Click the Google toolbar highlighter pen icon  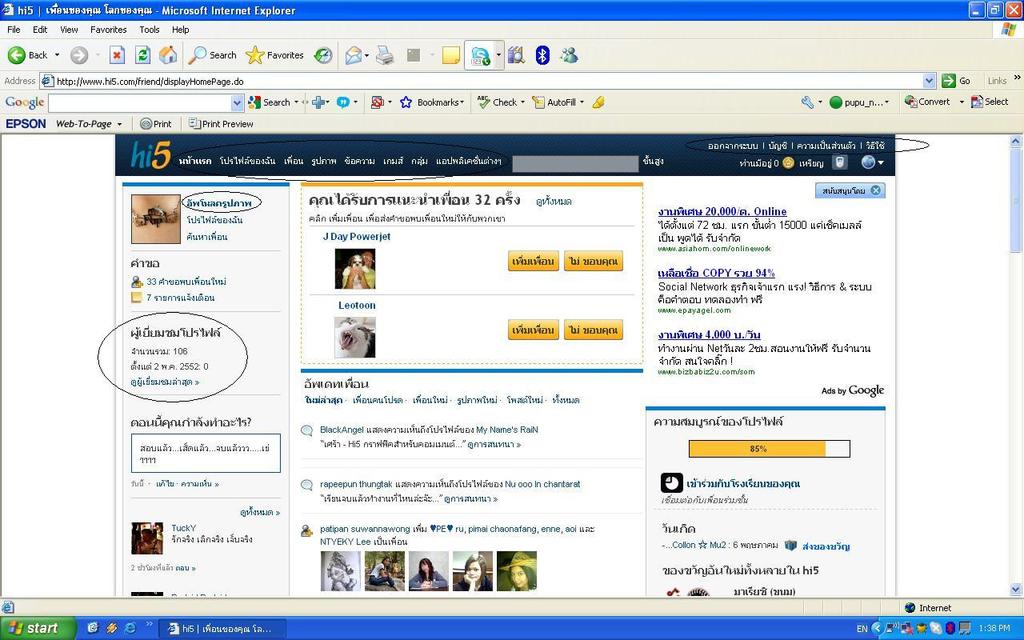click(598, 103)
